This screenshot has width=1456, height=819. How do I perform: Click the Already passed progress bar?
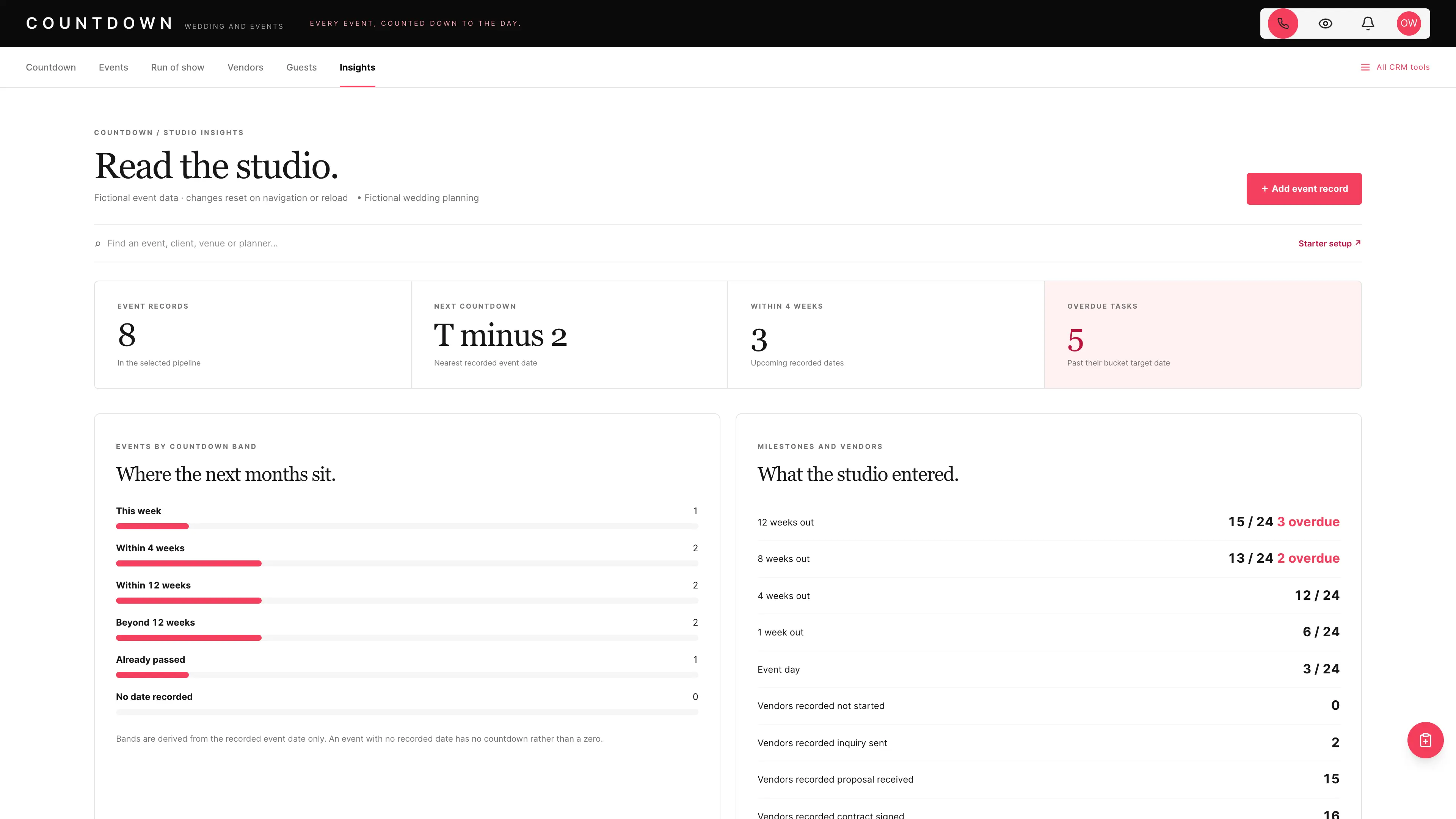(407, 675)
